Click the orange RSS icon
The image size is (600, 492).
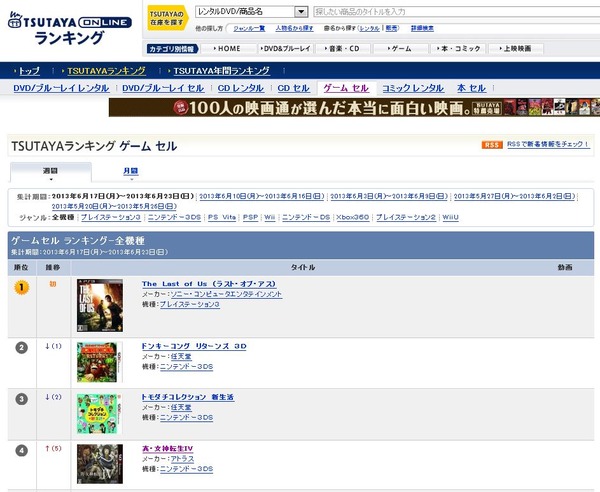492,145
